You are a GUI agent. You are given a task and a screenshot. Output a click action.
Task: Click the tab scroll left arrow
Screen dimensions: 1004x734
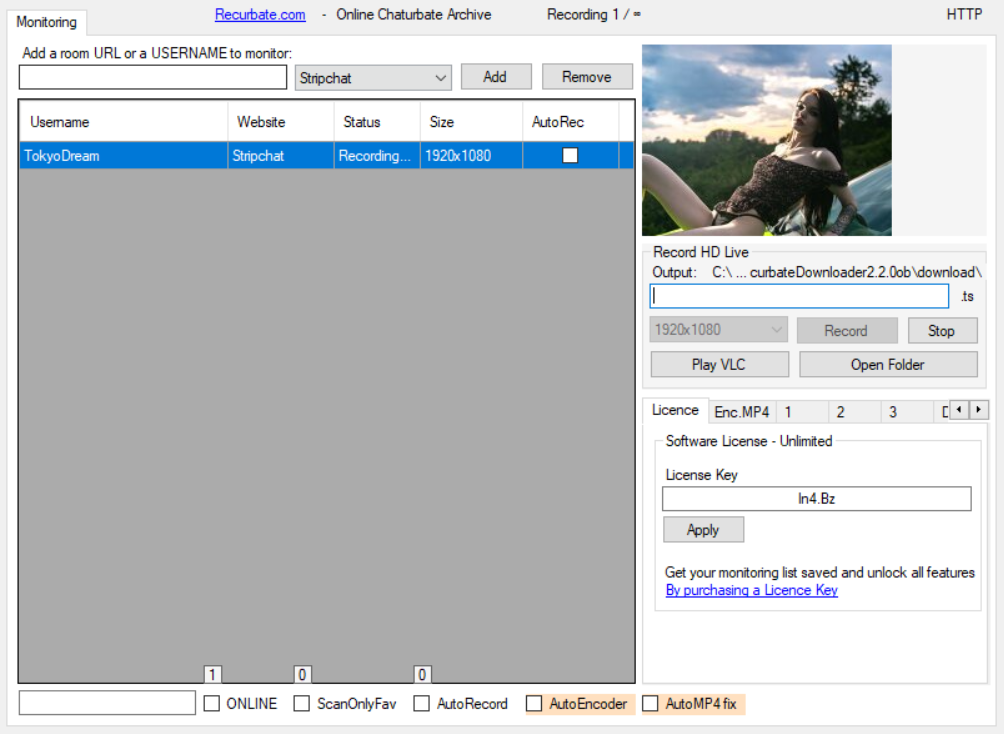coord(959,410)
